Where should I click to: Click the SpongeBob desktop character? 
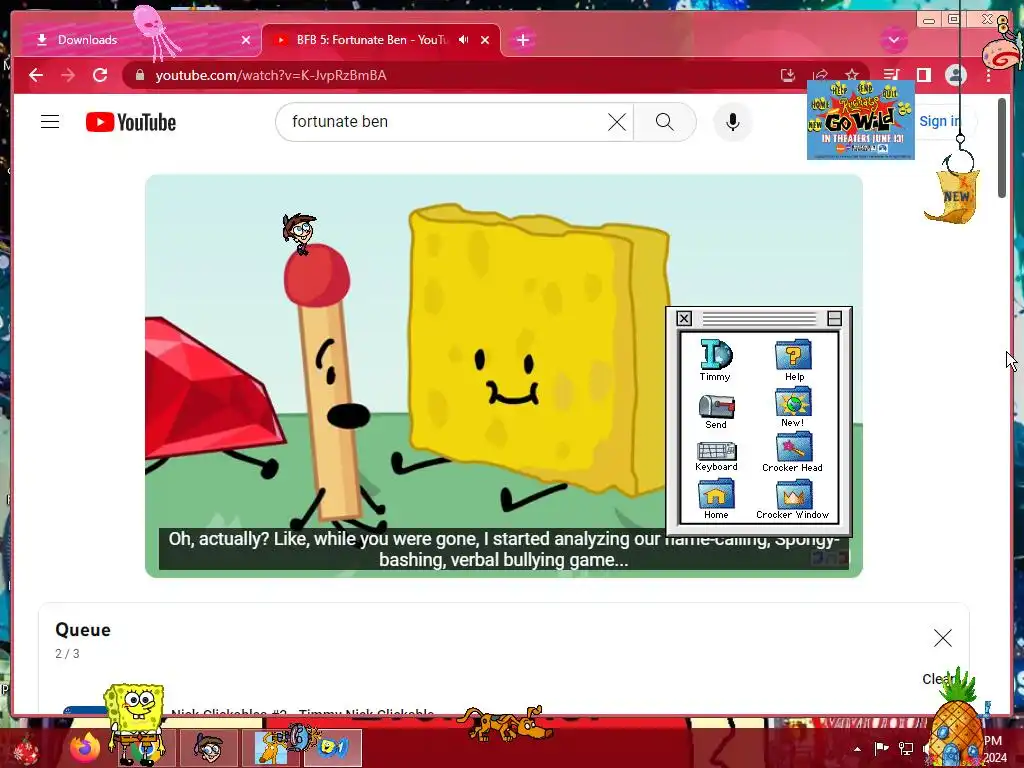pyautogui.click(x=135, y=724)
